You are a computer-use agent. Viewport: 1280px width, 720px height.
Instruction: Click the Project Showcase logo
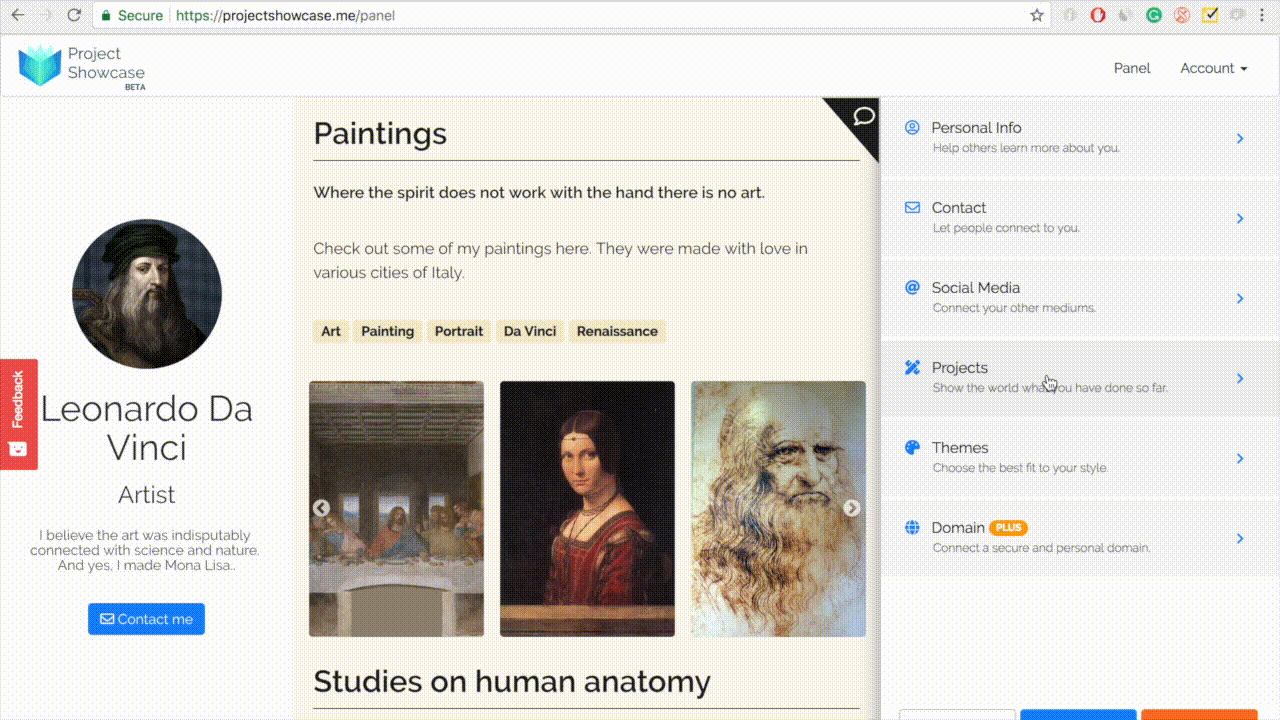pyautogui.click(x=82, y=67)
